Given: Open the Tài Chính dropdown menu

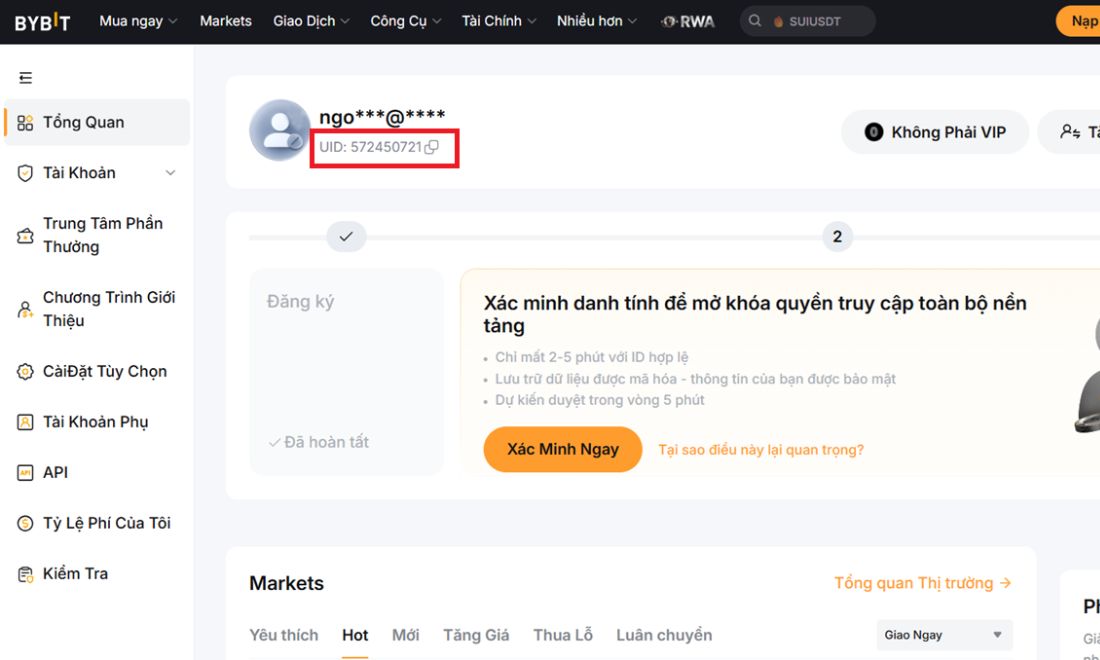Looking at the screenshot, I should tap(499, 21).
